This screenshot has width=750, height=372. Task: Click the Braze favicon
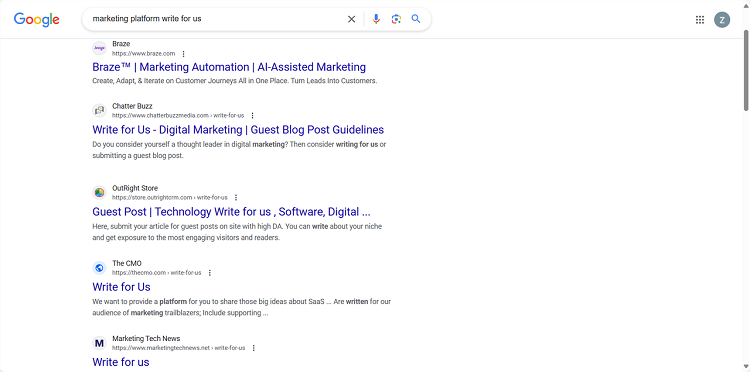[99, 48]
